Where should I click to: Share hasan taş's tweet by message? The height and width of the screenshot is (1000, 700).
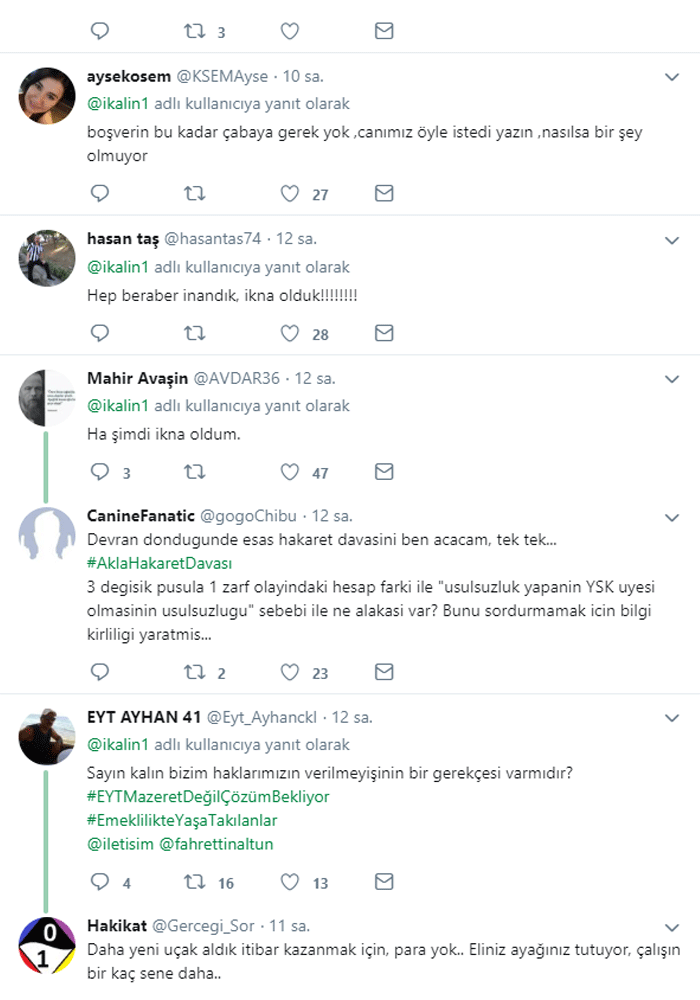coord(384,332)
